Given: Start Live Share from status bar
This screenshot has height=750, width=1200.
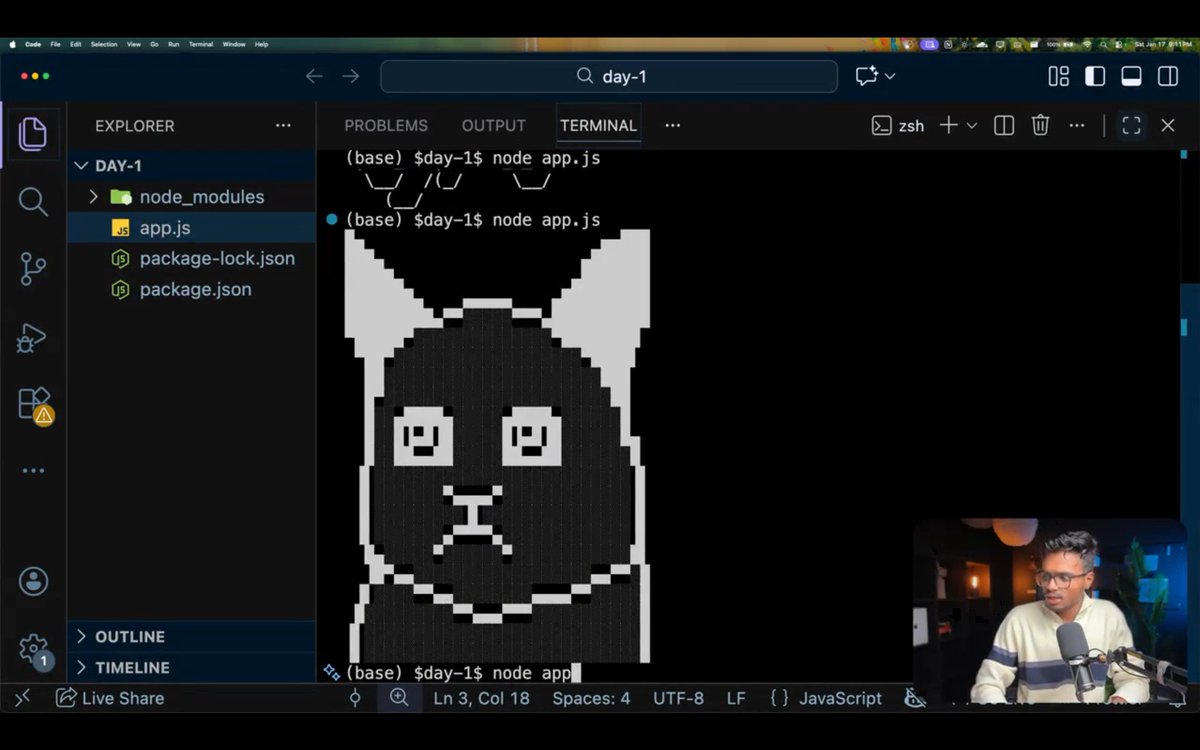Looking at the screenshot, I should pyautogui.click(x=110, y=698).
